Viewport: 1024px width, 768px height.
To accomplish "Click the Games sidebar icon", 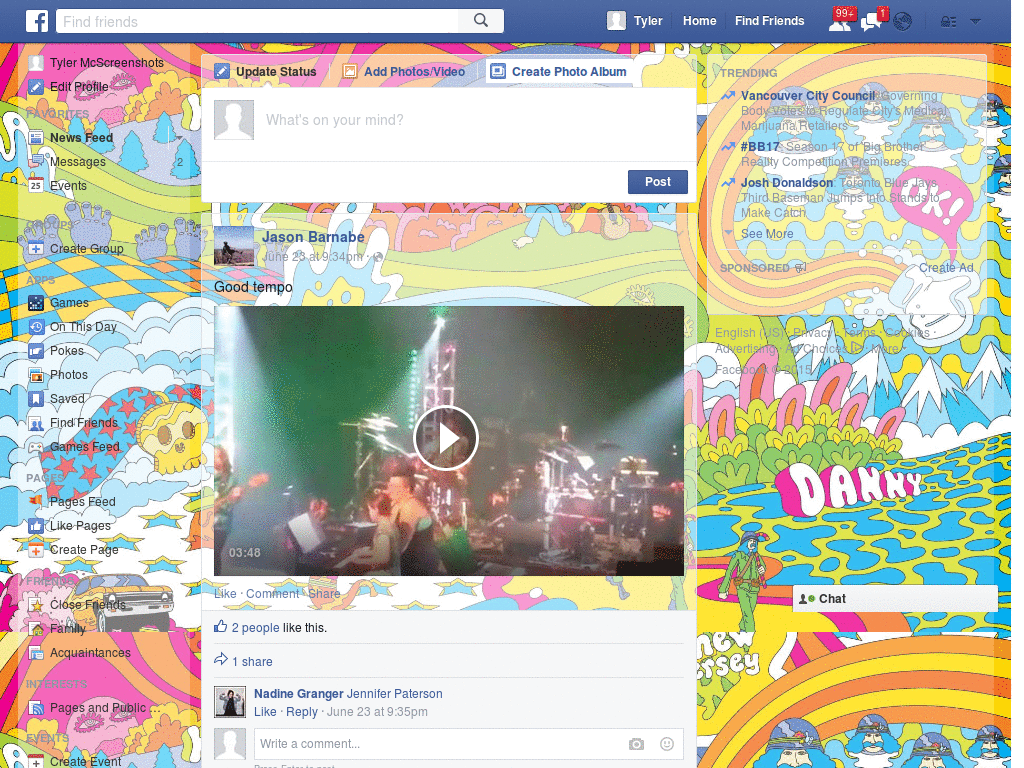I will tap(36, 302).
